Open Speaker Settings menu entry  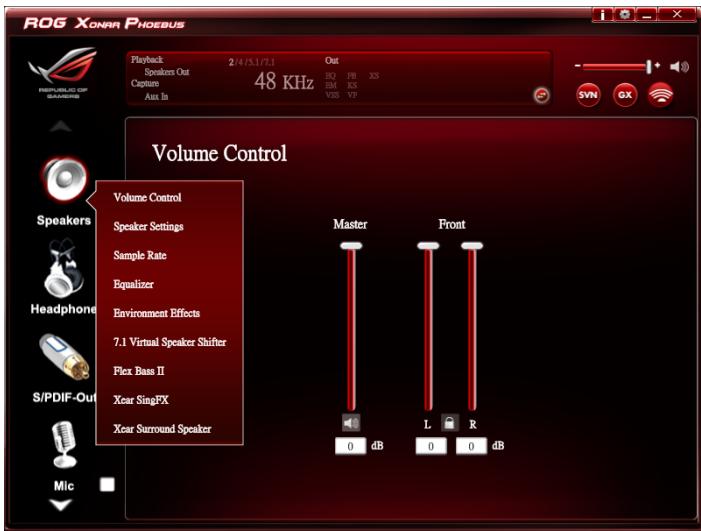coord(148,226)
